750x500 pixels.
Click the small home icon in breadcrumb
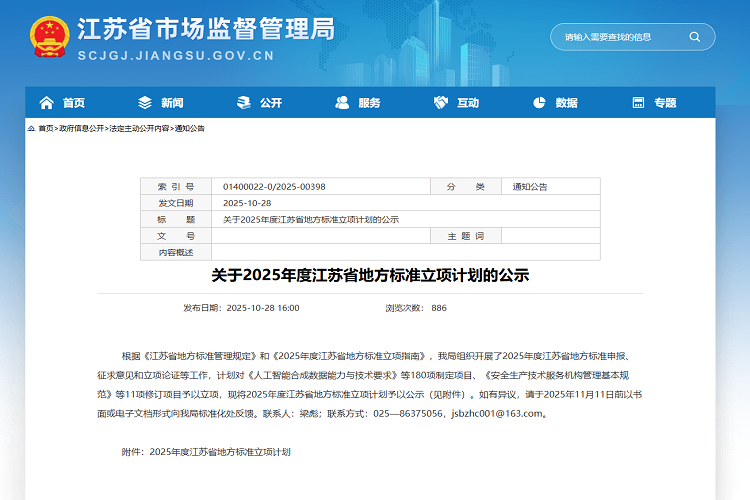pos(32,129)
